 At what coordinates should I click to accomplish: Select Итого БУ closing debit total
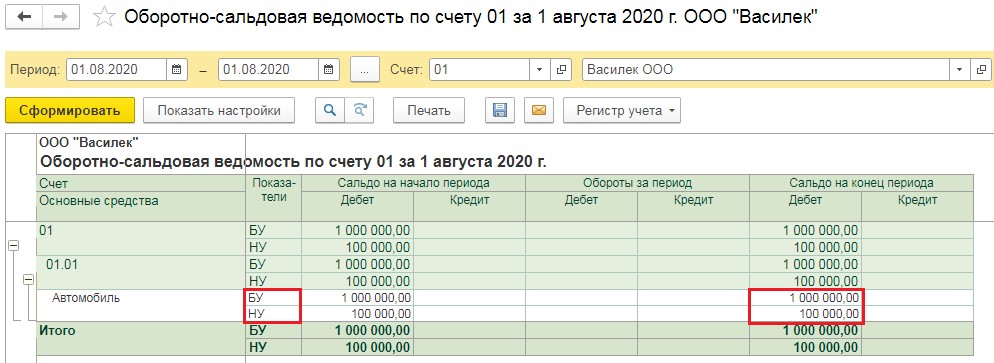pos(806,330)
